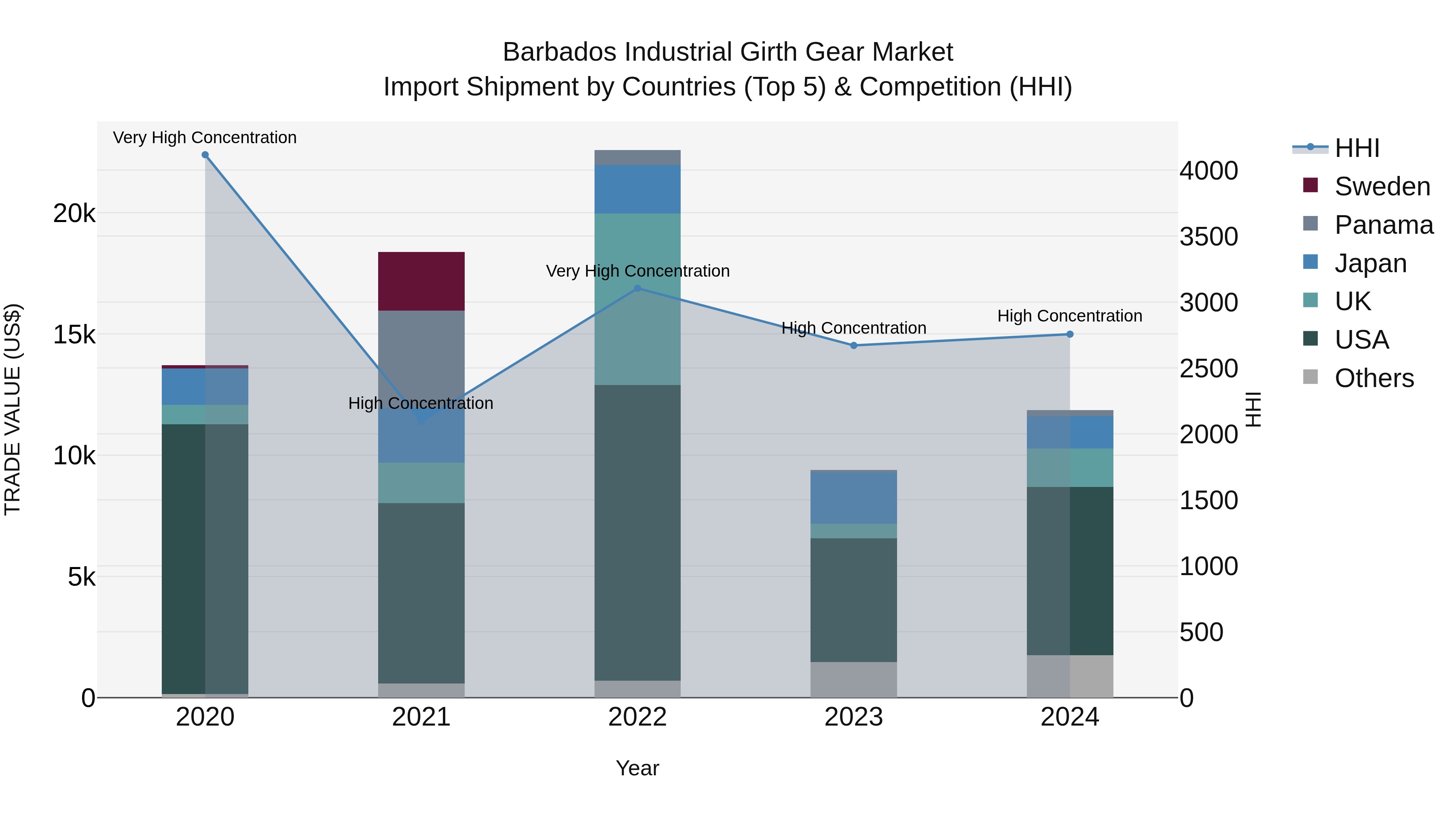Click the 'High Concentration' annotation for 2021
Screen dimensions: 1456x819
tap(421, 404)
